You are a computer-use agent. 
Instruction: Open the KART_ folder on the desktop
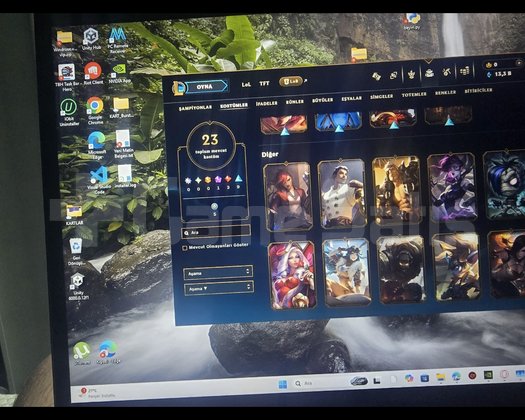coord(121,108)
